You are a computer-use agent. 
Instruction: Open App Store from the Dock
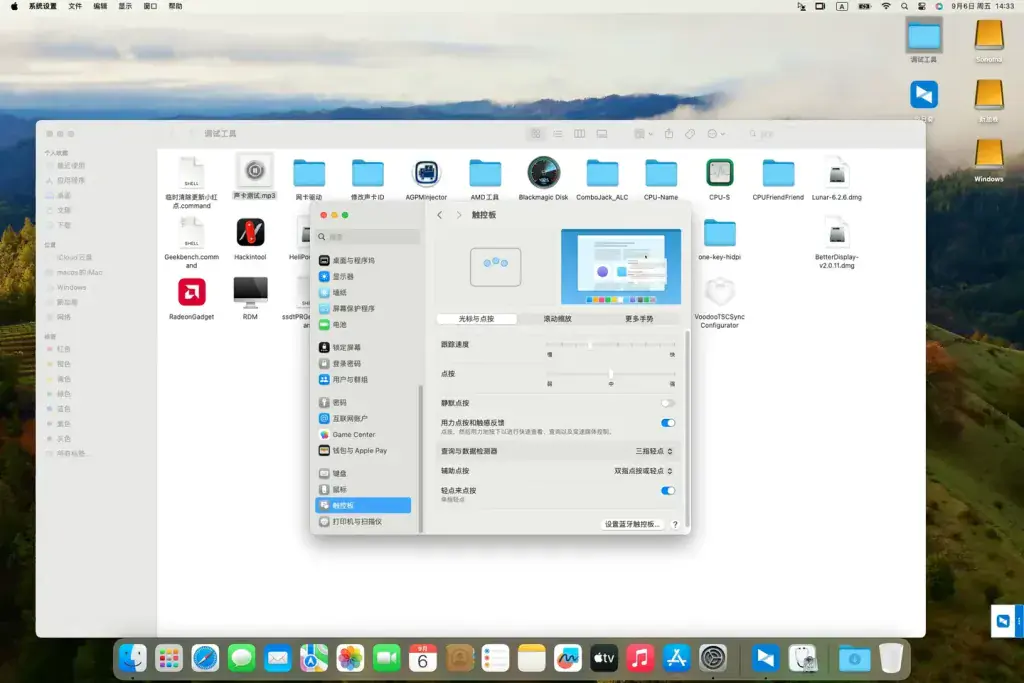pyautogui.click(x=676, y=658)
